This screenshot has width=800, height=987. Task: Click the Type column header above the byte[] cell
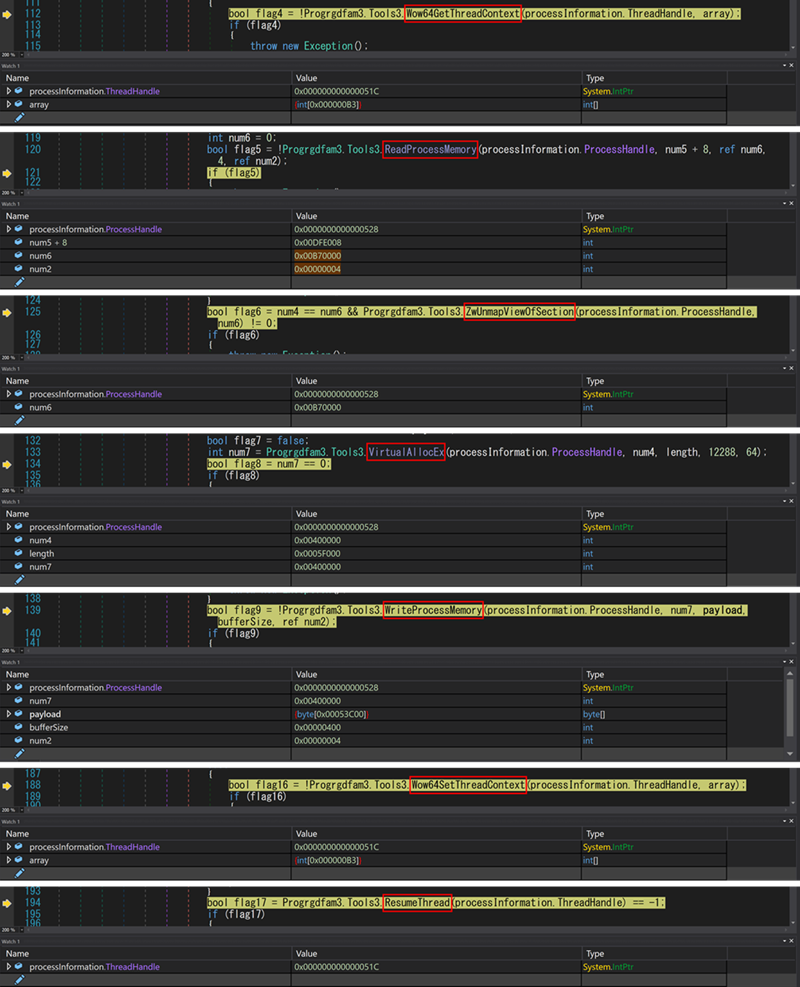click(595, 674)
